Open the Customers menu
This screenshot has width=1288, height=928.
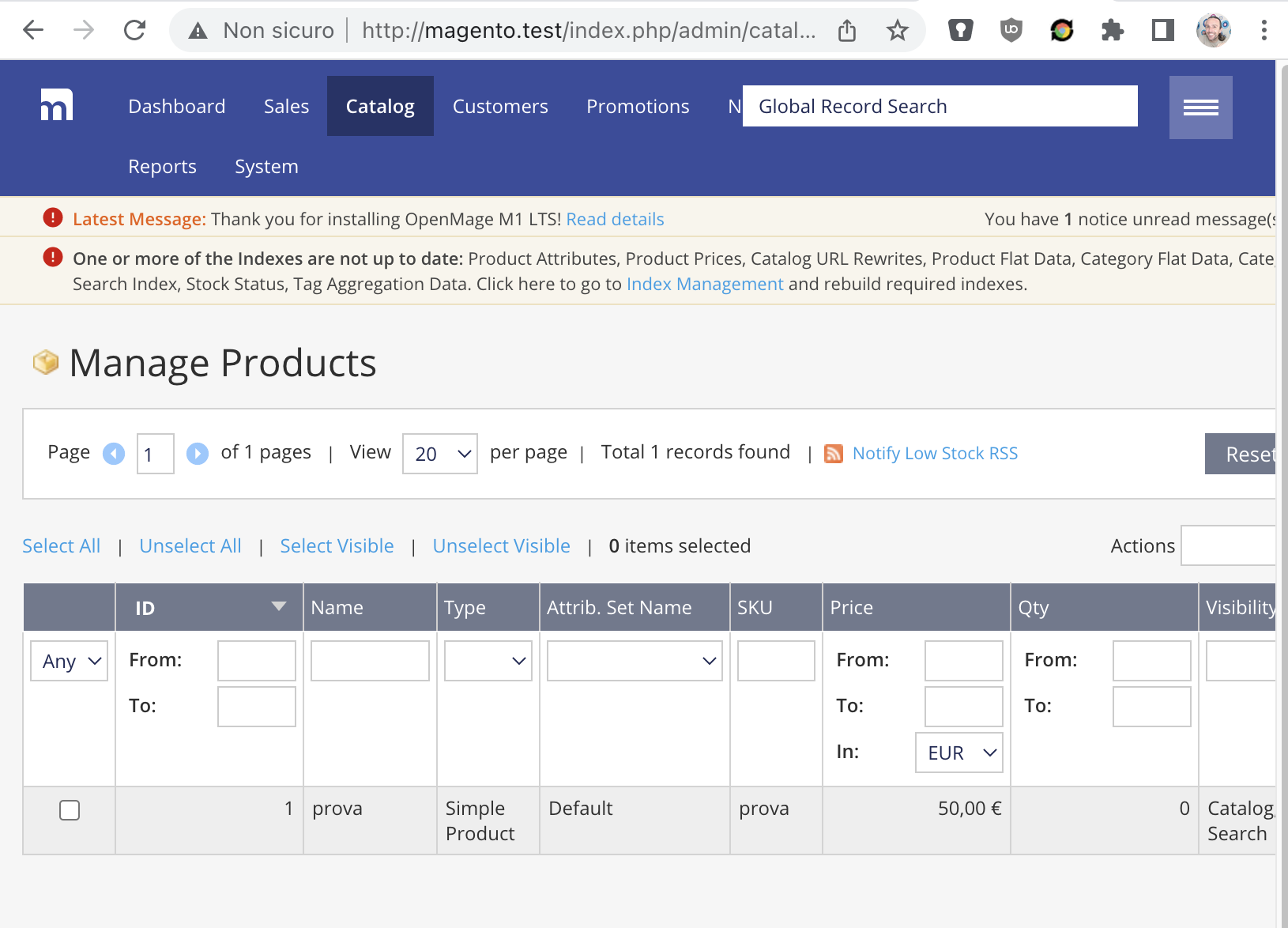[x=500, y=107]
